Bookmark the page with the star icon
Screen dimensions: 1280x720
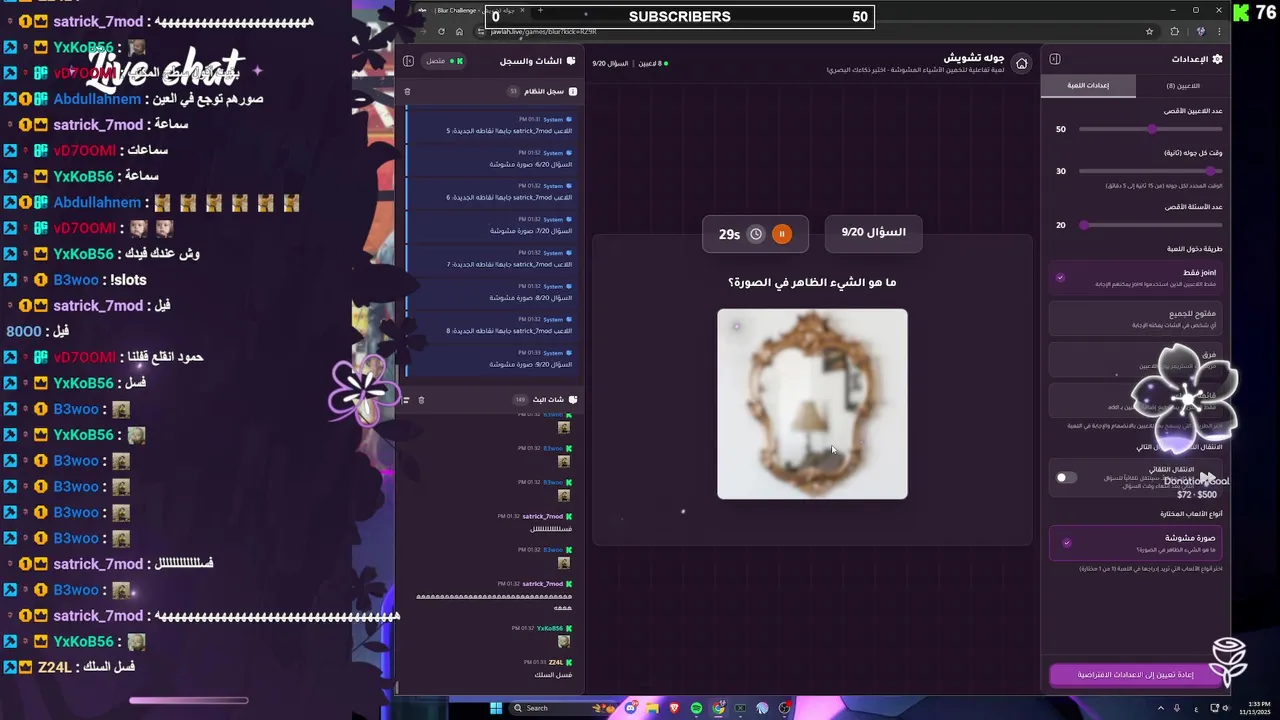[x=1149, y=32]
